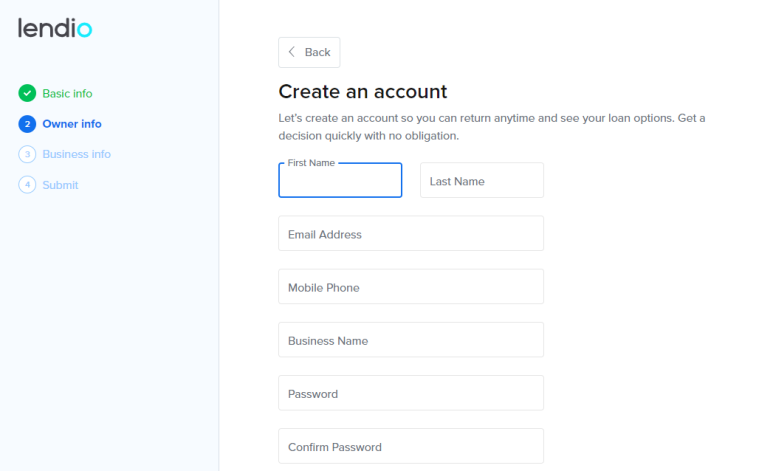Click the green Basic info checkmark icon
Viewport: 773px width, 471px height.
tap(27, 93)
